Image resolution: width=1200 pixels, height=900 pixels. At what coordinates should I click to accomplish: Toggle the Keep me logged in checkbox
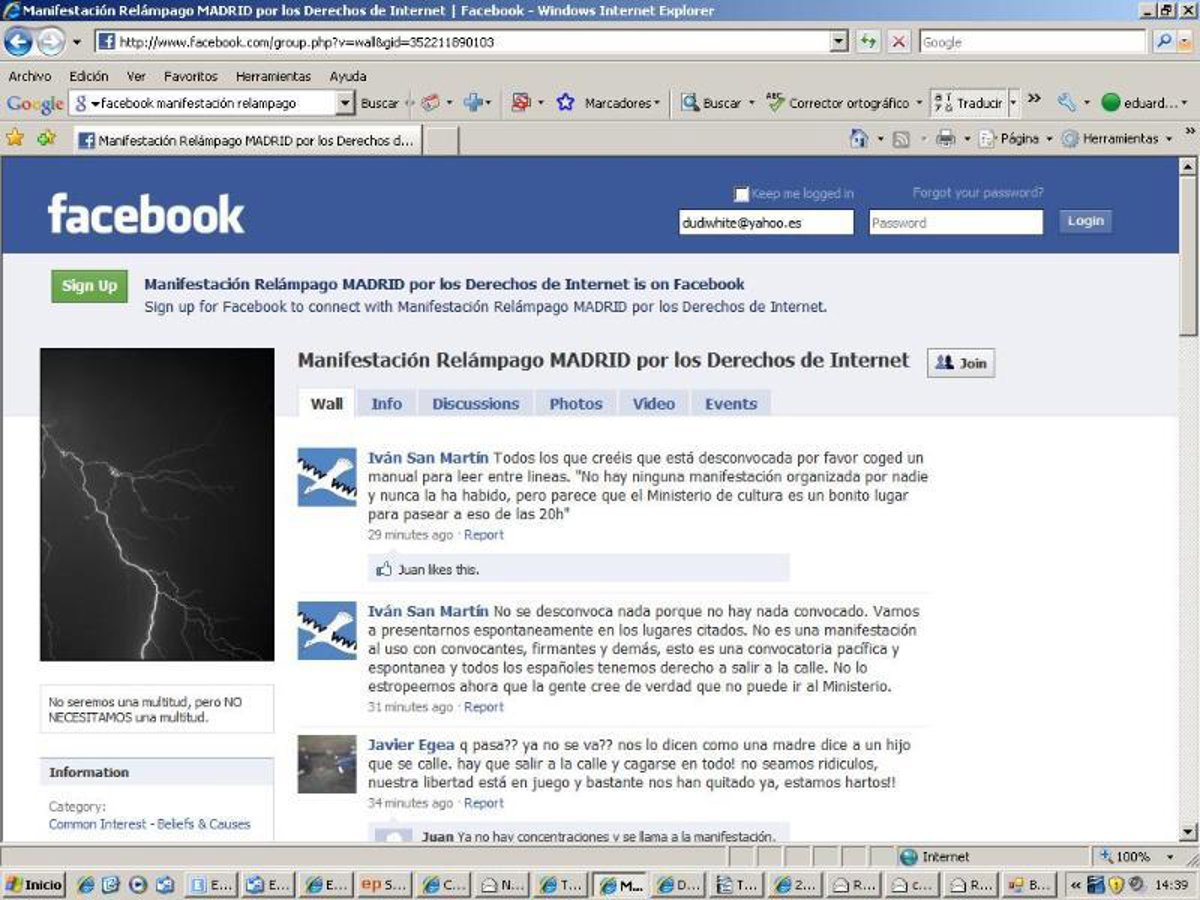point(741,194)
